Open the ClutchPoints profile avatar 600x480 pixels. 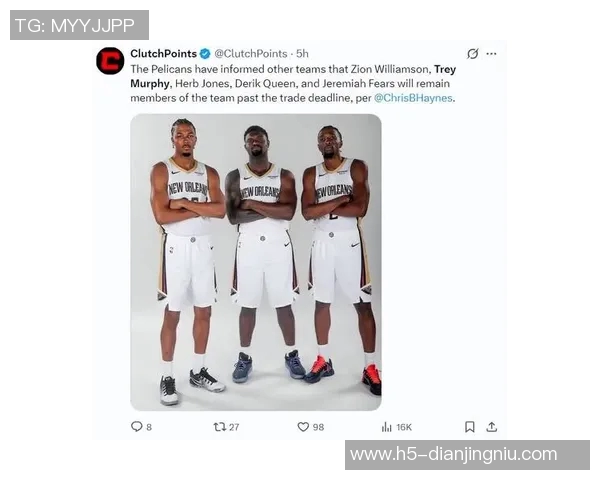coord(110,60)
